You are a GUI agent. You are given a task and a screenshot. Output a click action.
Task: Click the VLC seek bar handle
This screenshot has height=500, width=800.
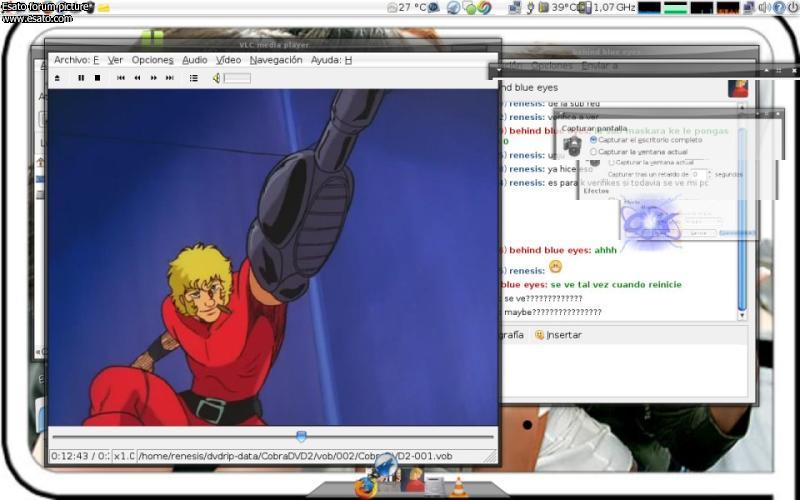coord(302,436)
